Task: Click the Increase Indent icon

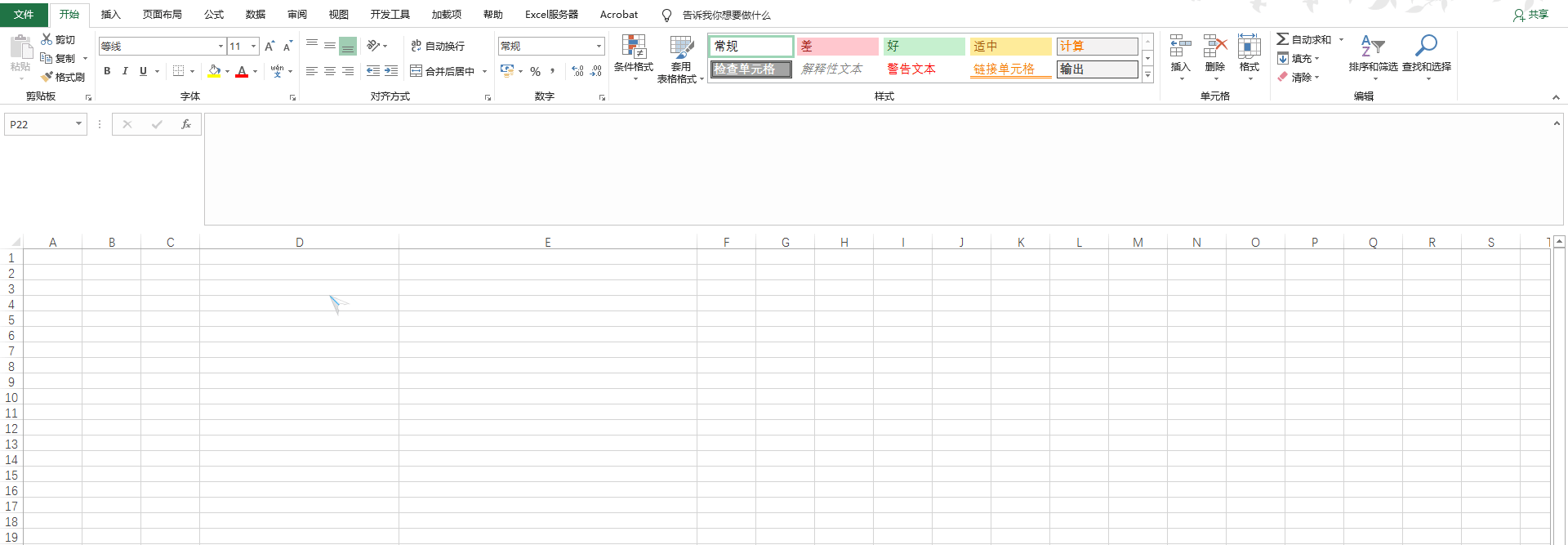Action: coord(391,71)
